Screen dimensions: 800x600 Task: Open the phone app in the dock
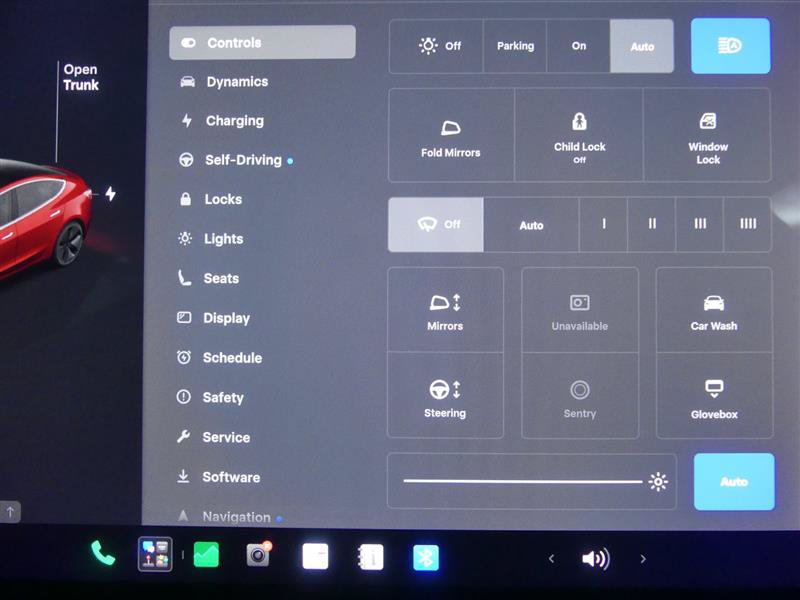(x=103, y=554)
